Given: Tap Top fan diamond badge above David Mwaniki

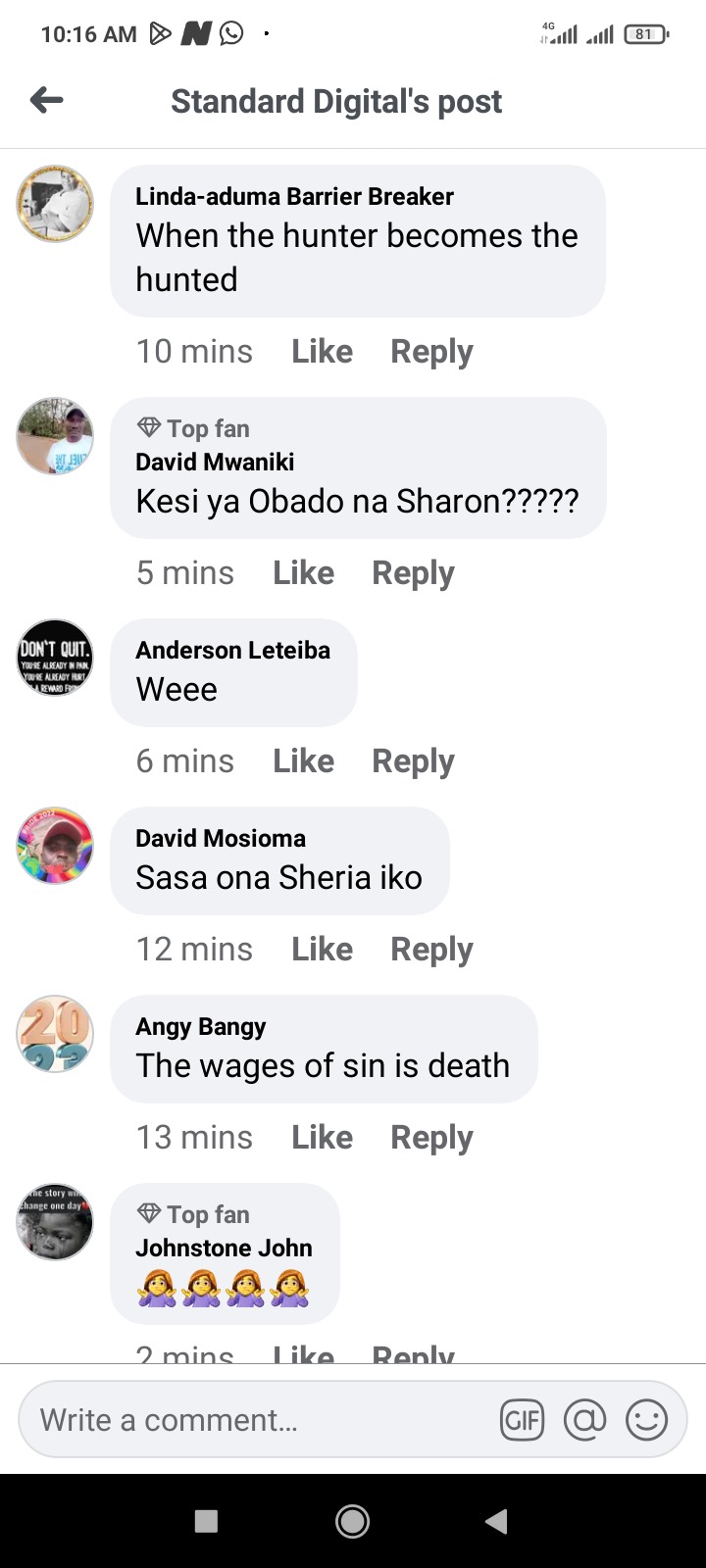Looking at the screenshot, I should (x=149, y=428).
